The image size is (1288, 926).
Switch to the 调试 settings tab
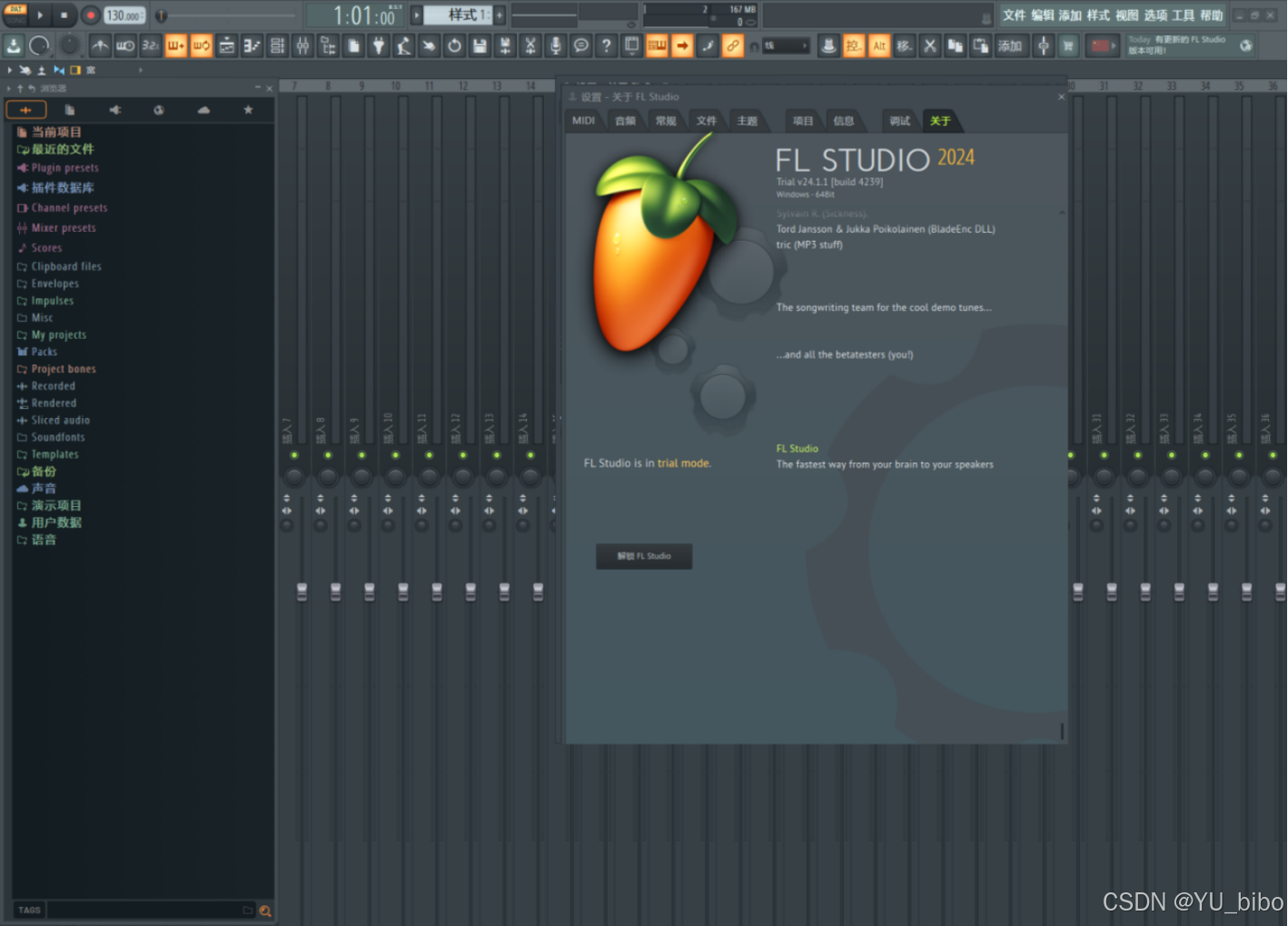900,121
